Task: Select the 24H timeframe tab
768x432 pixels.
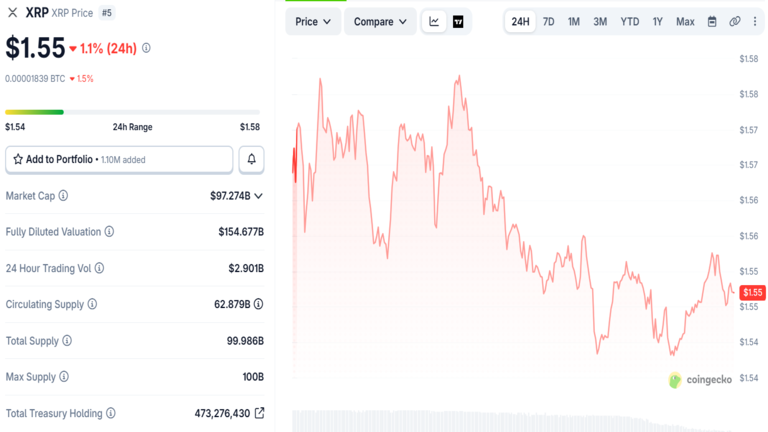Action: point(520,22)
